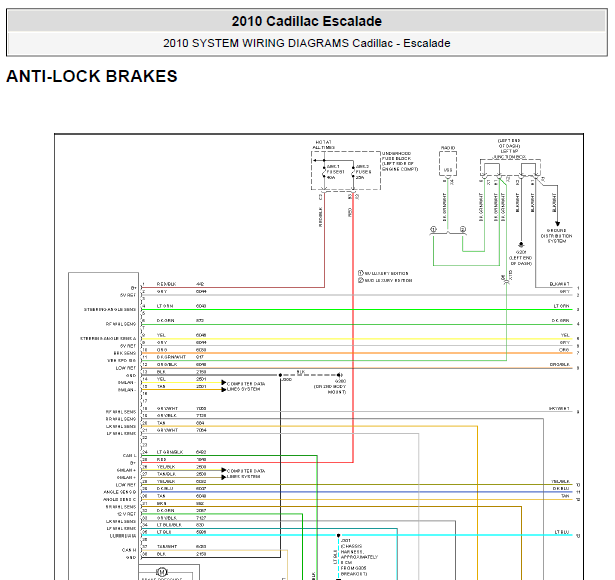Click the LT BLU/BLK wire label at pin 34
The width and height of the screenshot is (615, 580).
[x=169, y=525]
